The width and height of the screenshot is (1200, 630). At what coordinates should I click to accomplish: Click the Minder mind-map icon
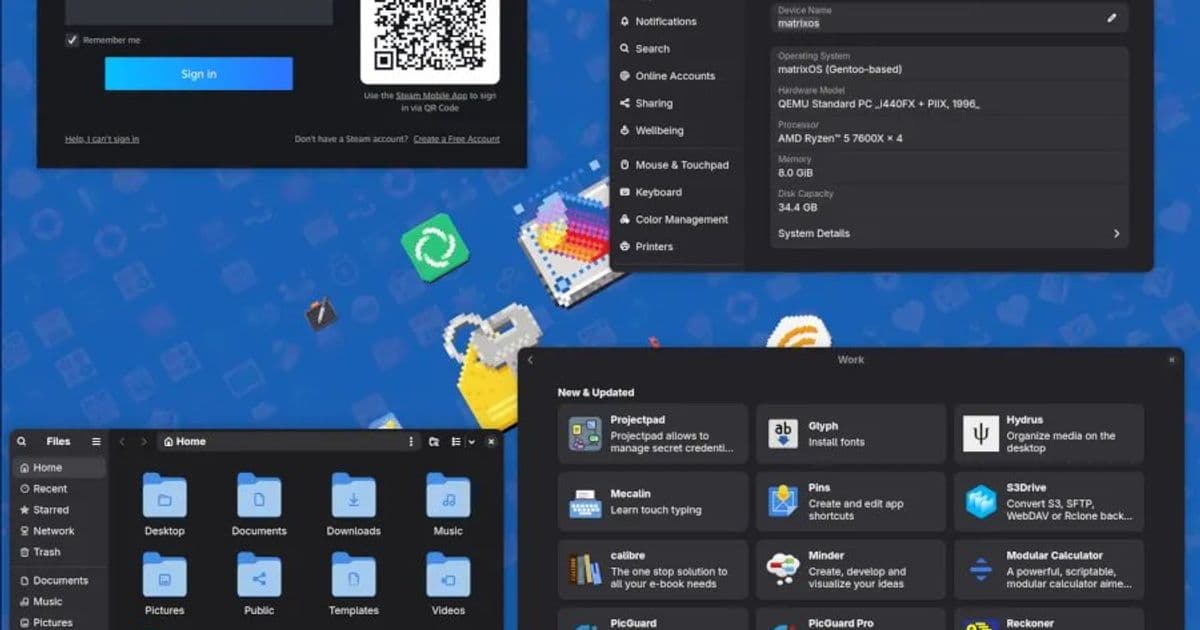tap(783, 569)
